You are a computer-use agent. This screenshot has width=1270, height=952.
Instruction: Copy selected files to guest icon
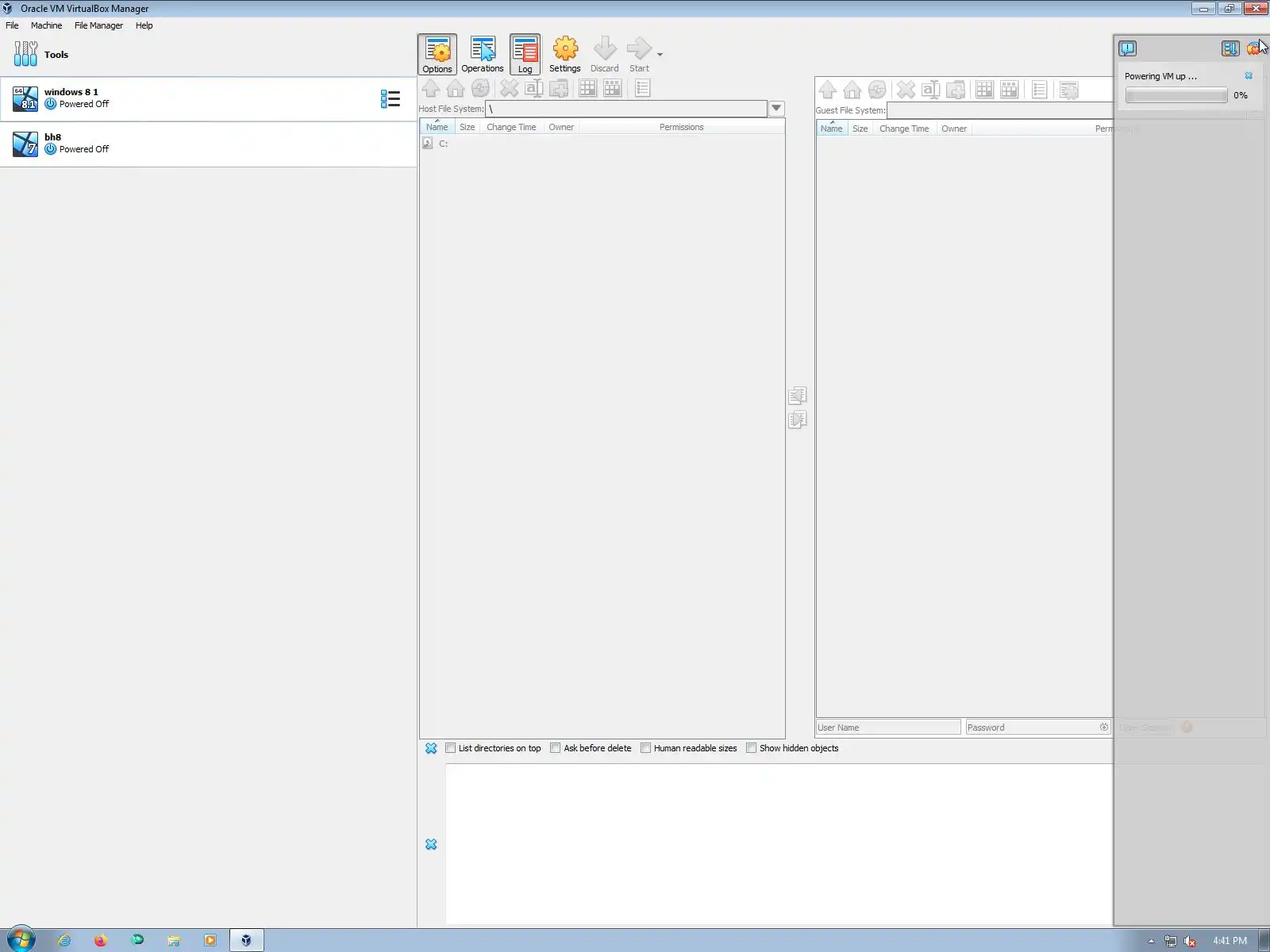click(798, 420)
